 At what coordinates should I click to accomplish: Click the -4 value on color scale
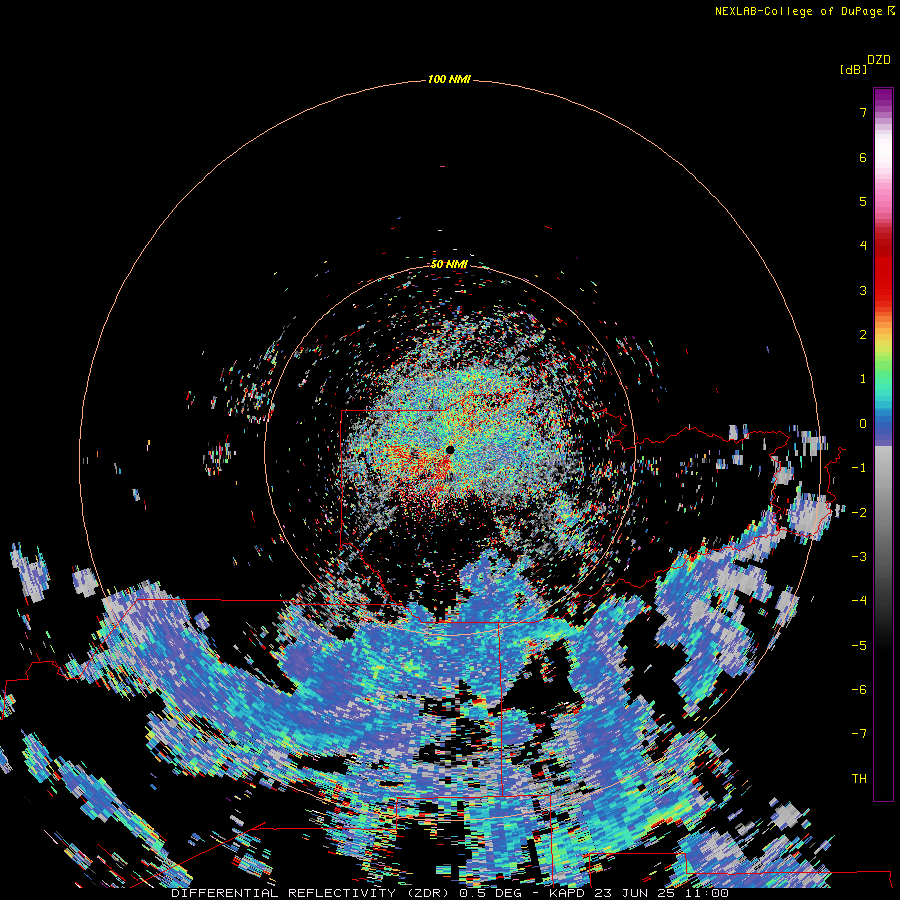[859, 601]
